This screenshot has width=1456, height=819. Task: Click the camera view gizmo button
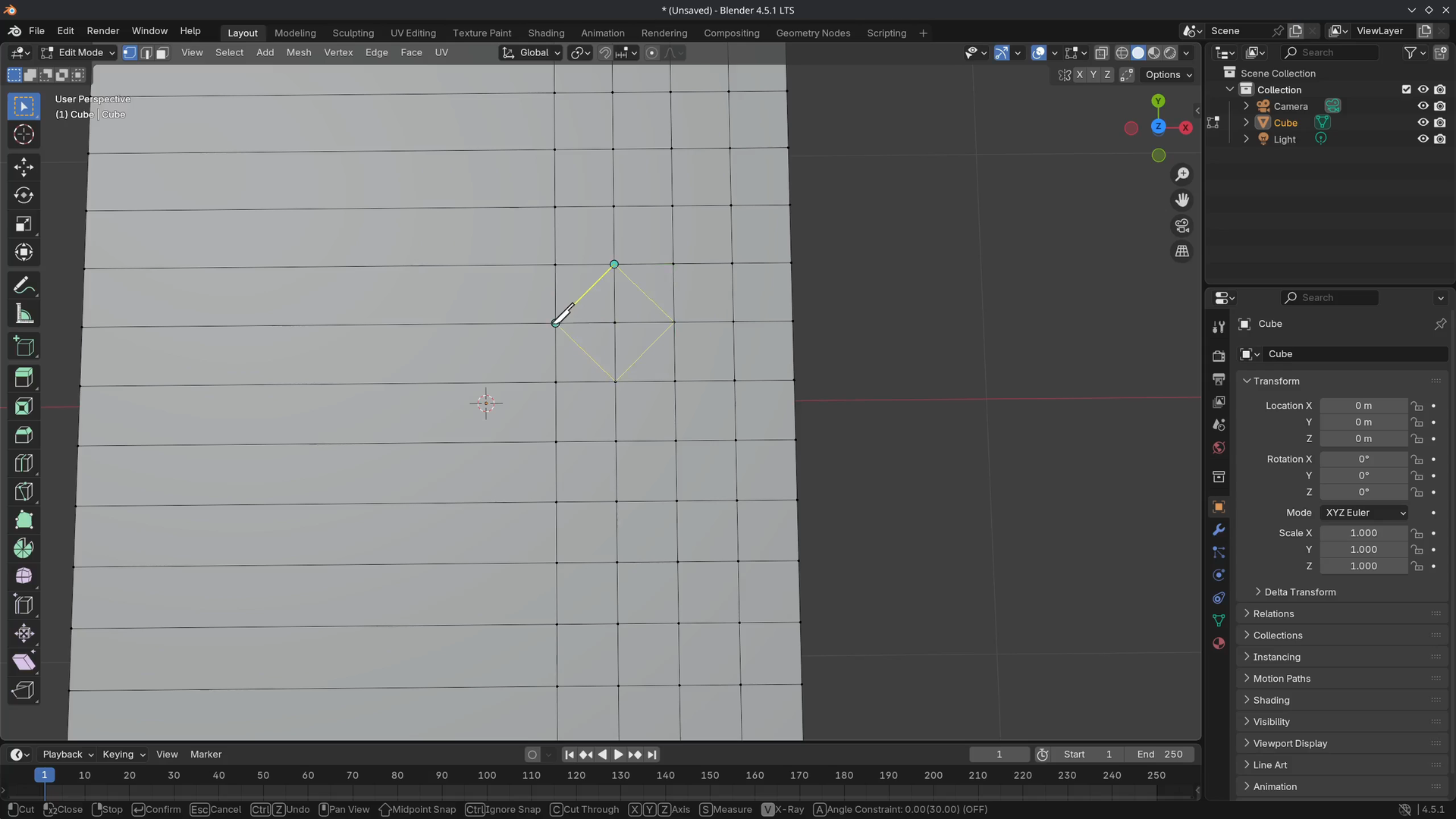pos(1181,226)
